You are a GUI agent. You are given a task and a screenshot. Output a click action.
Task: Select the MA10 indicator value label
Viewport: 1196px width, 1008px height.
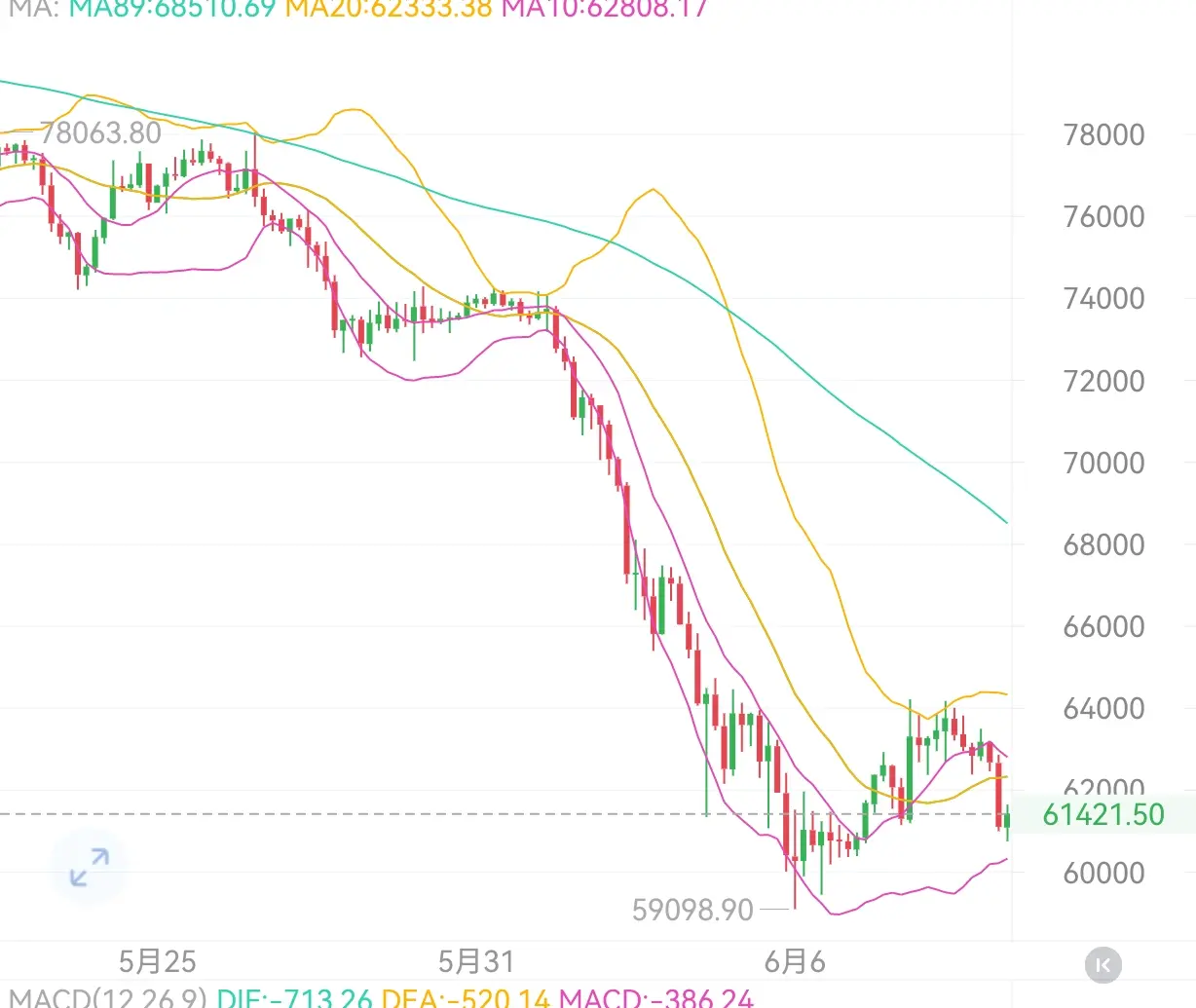click(605, 10)
